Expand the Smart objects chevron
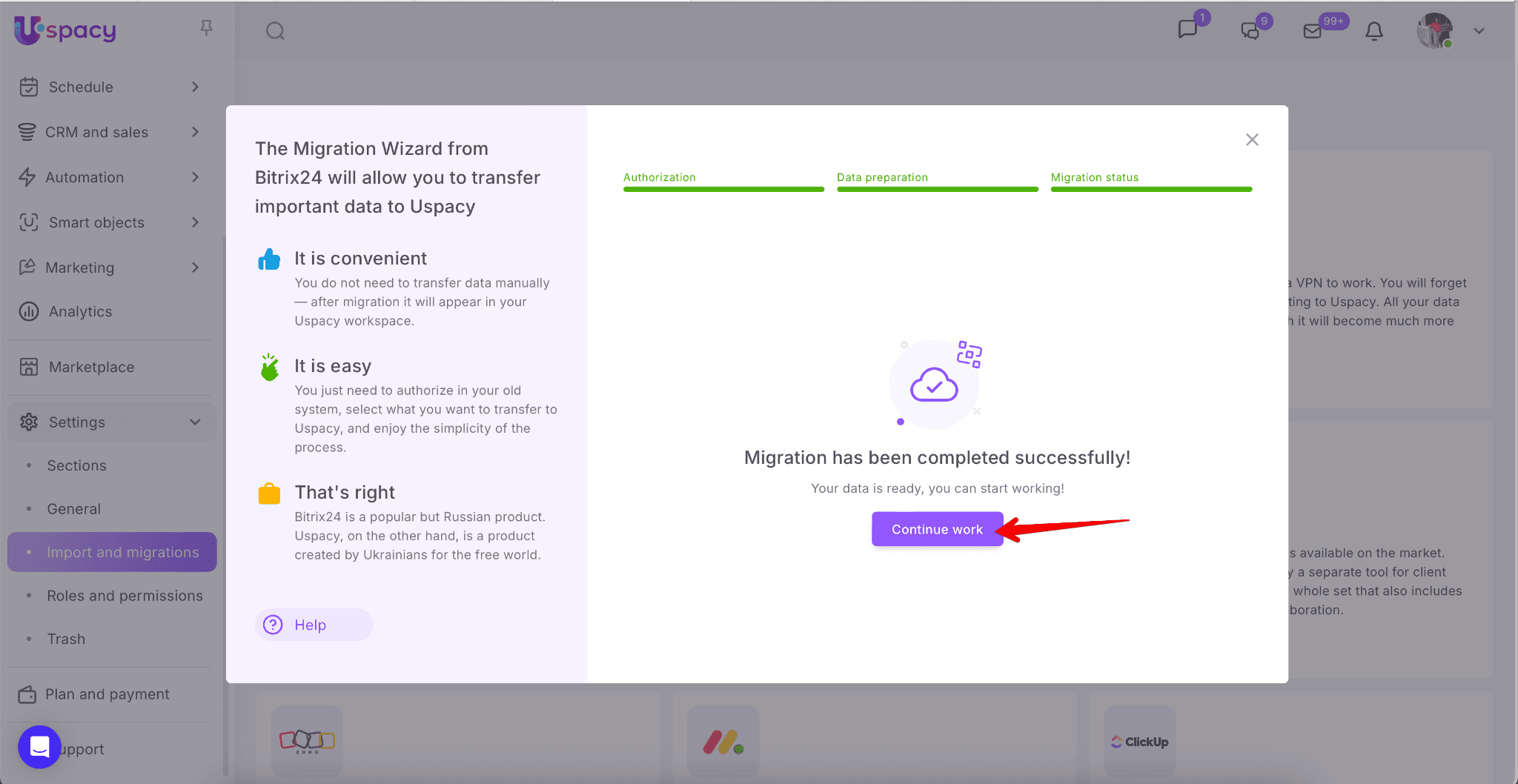Image resolution: width=1518 pixels, height=784 pixels. [x=195, y=222]
